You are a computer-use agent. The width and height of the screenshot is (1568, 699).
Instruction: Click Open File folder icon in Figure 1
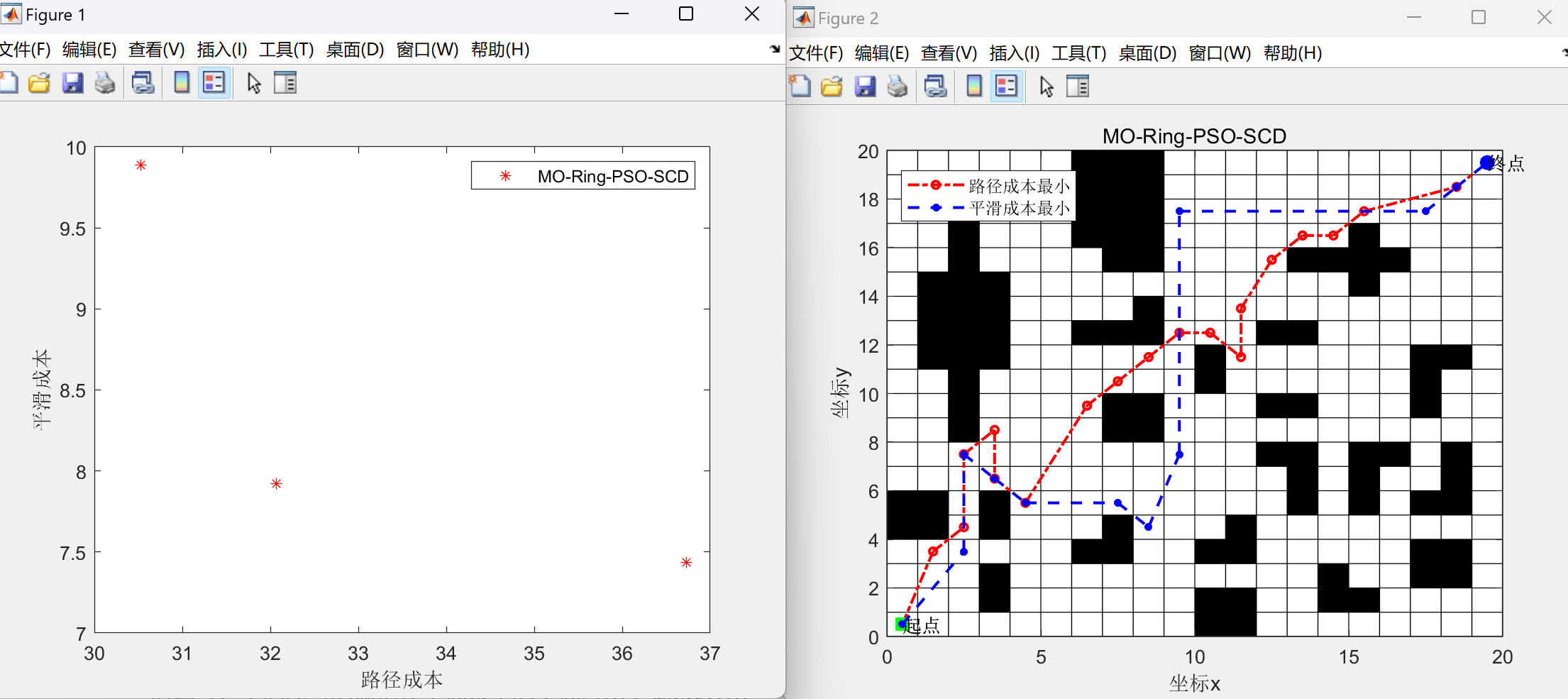(40, 83)
